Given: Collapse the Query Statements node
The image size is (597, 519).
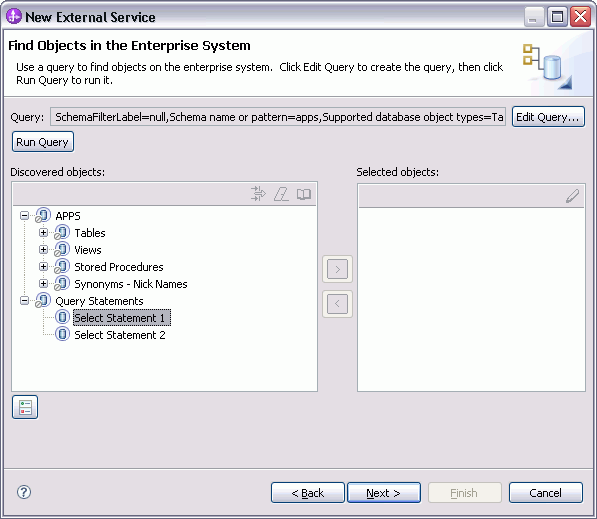Looking at the screenshot, I should pos(24,301).
